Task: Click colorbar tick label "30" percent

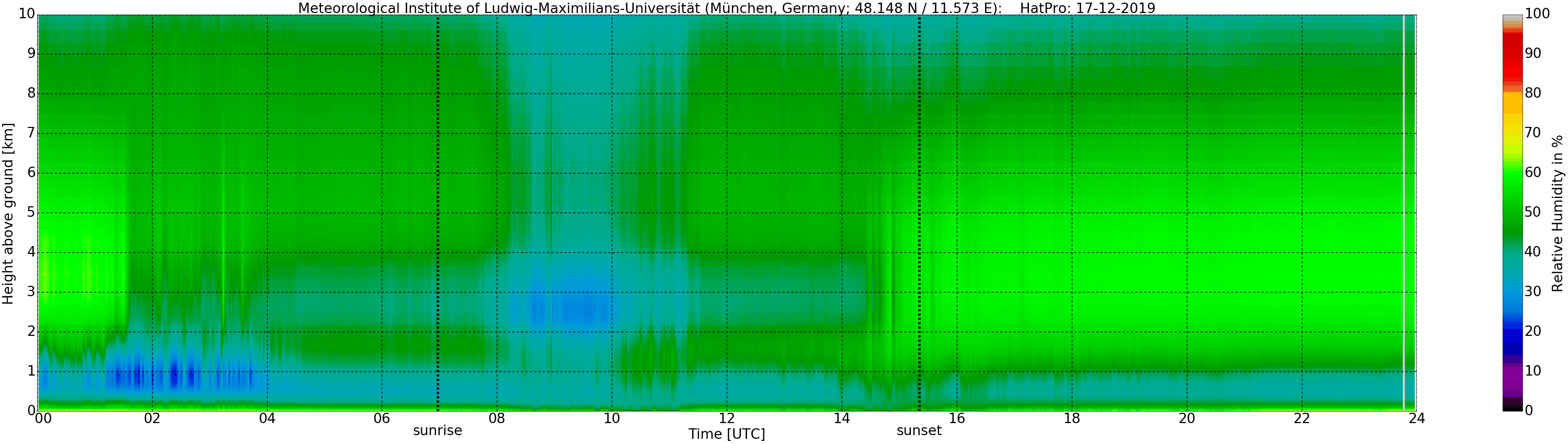Action: (1532, 292)
